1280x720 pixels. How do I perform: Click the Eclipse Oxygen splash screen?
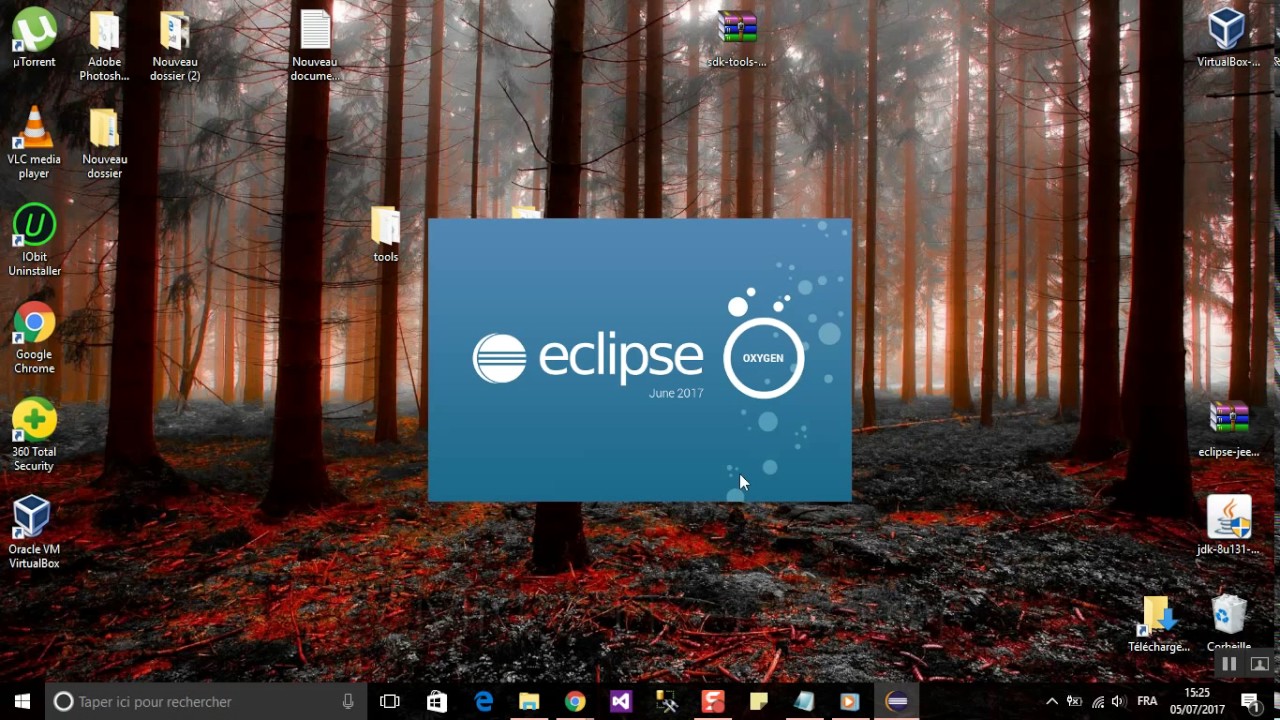[x=640, y=360]
